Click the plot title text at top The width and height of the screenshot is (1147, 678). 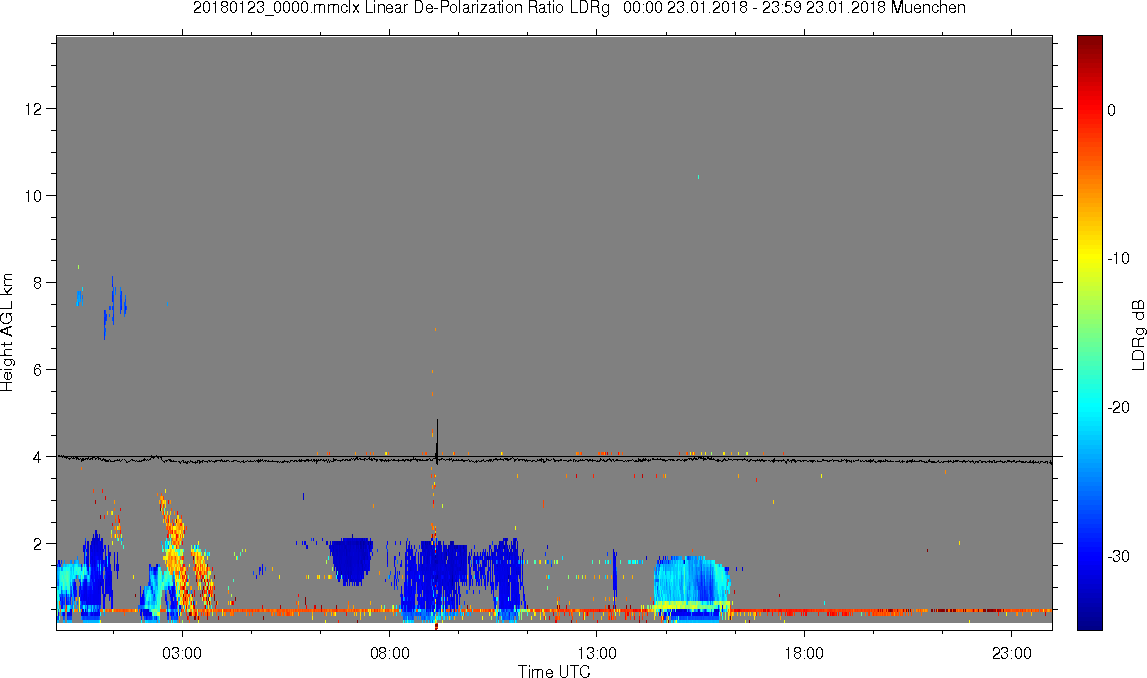579,8
